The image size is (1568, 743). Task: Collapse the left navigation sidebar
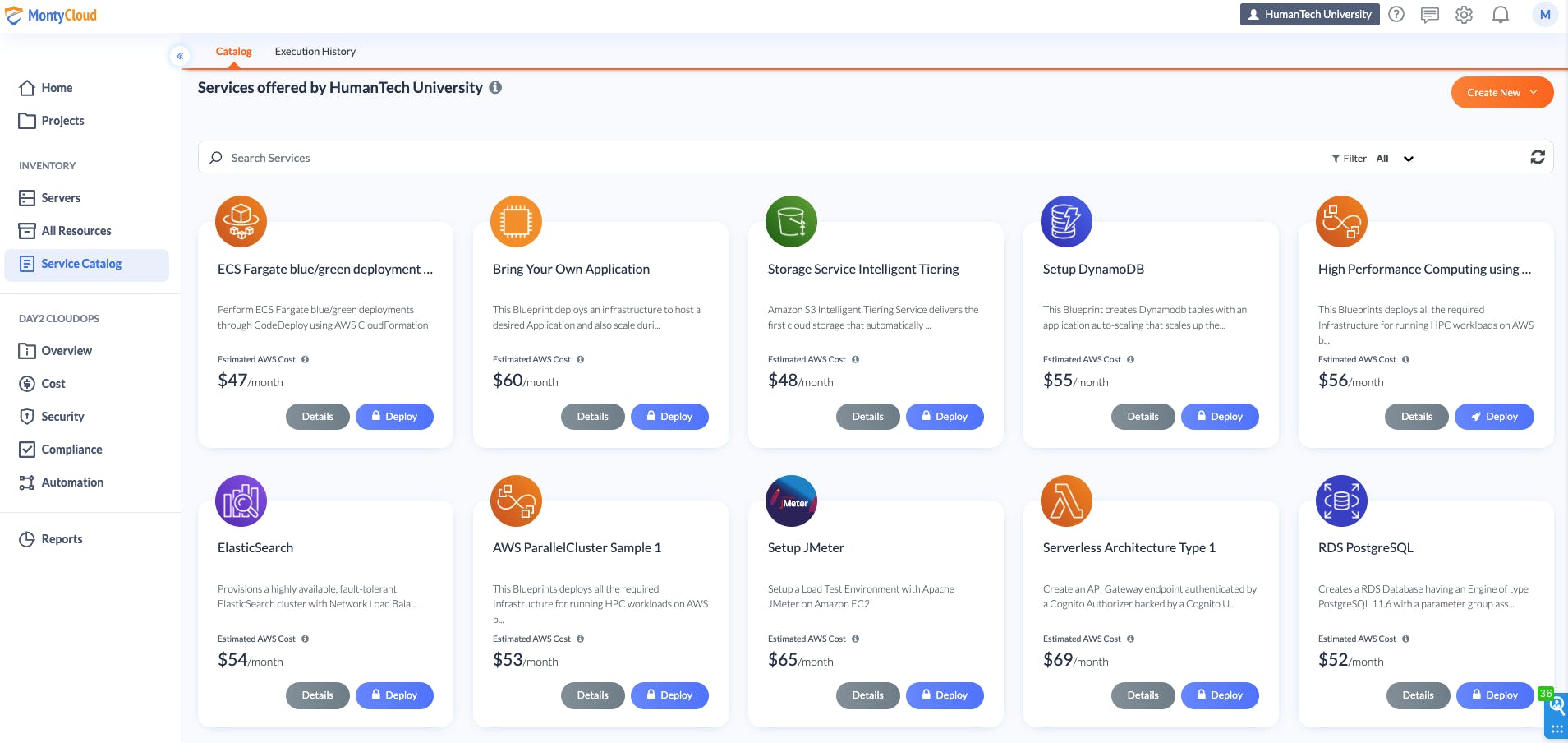coord(180,56)
